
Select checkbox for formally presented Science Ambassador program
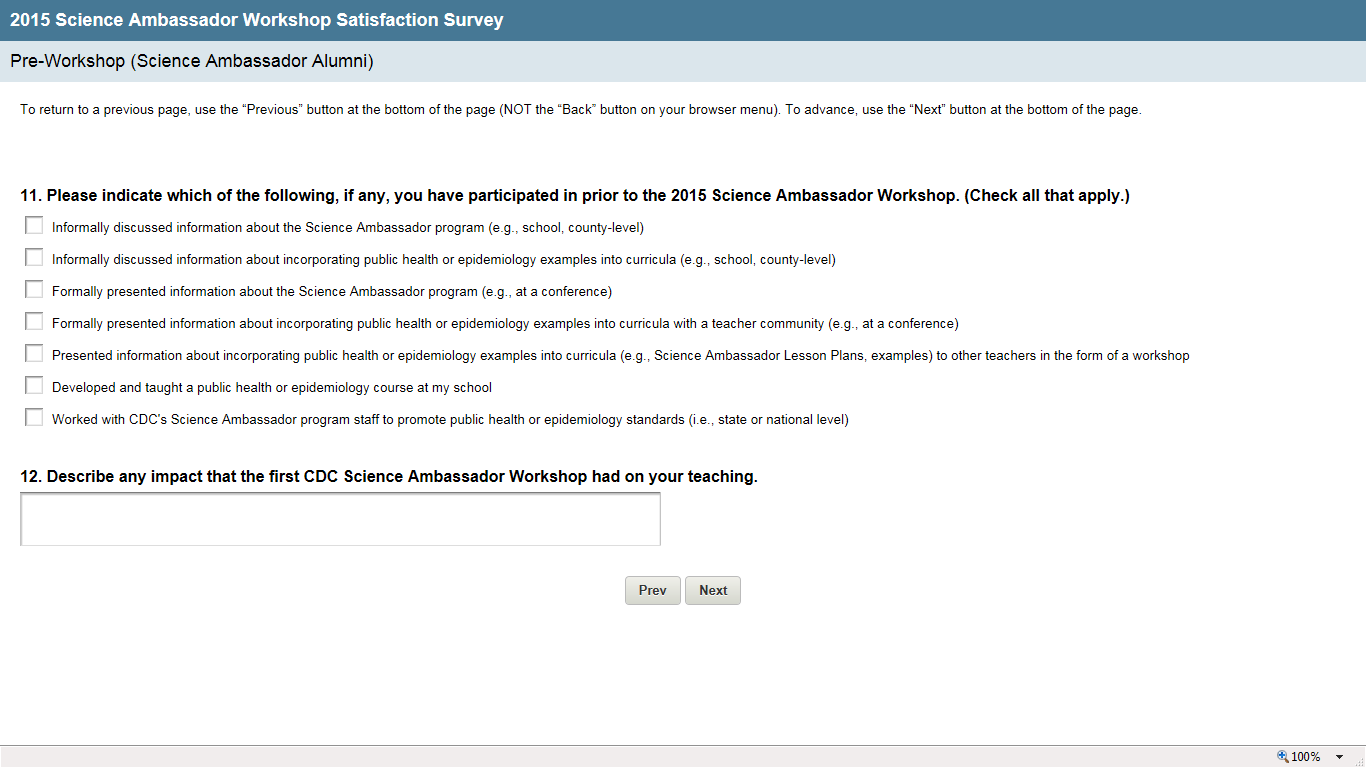(34, 290)
